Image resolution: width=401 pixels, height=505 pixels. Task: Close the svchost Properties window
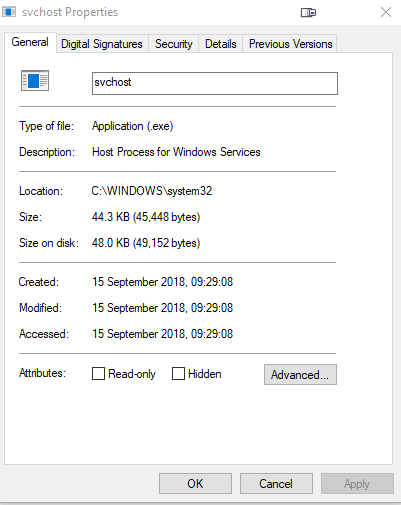click(386, 12)
